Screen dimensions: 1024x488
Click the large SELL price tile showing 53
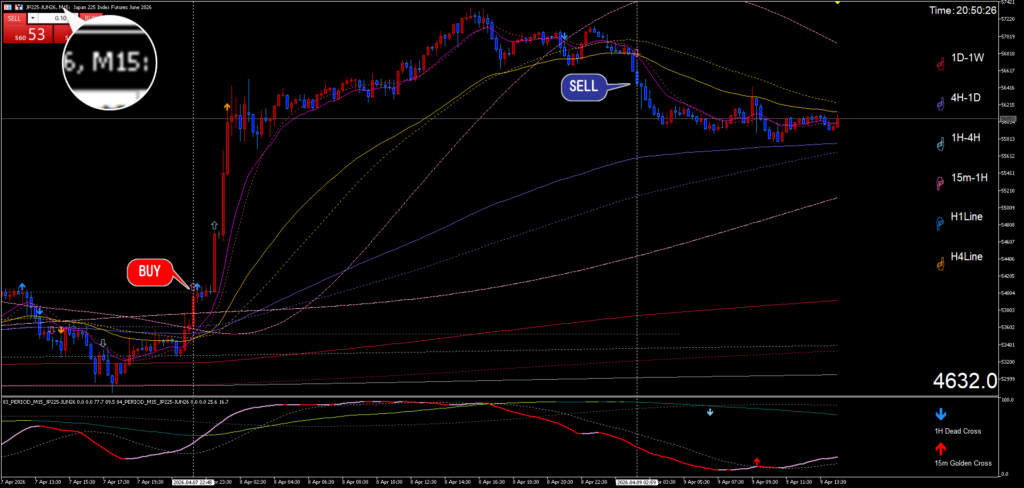click(27, 34)
